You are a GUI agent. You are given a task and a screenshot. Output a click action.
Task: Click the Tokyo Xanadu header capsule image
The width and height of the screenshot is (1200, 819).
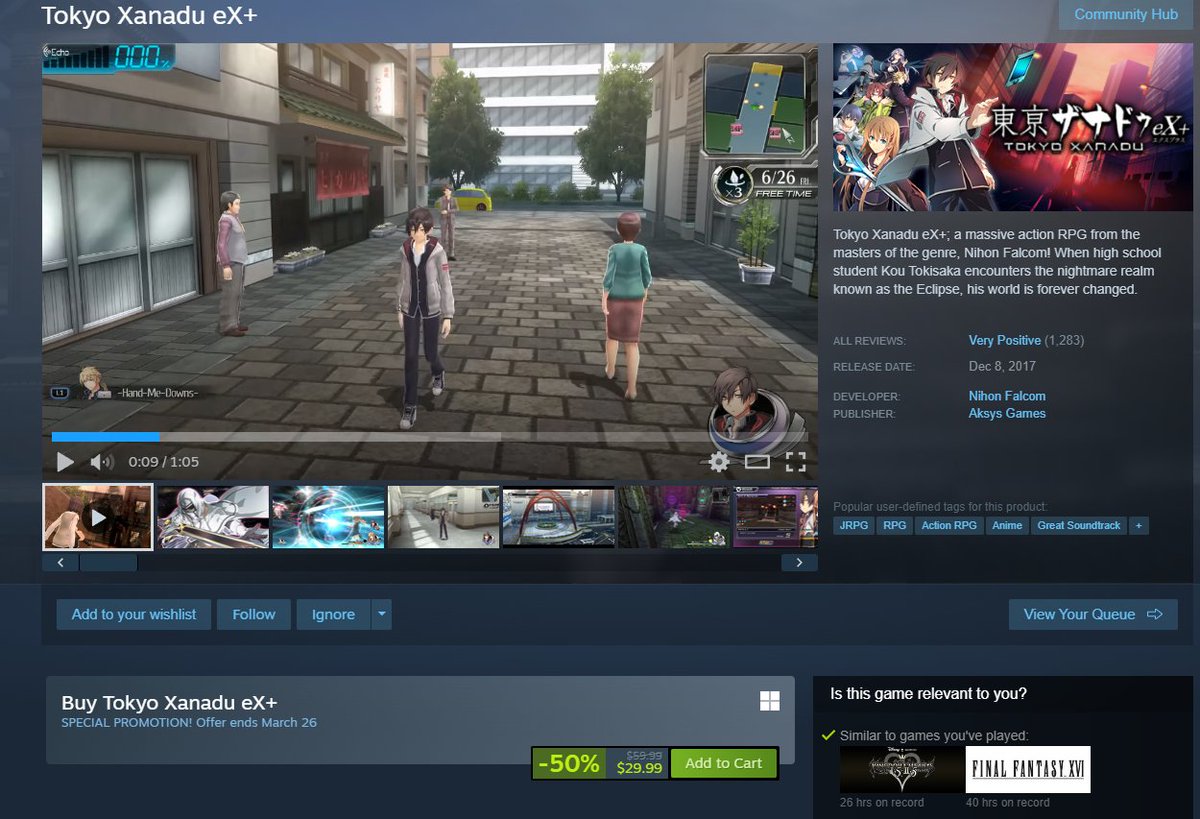(1013, 127)
